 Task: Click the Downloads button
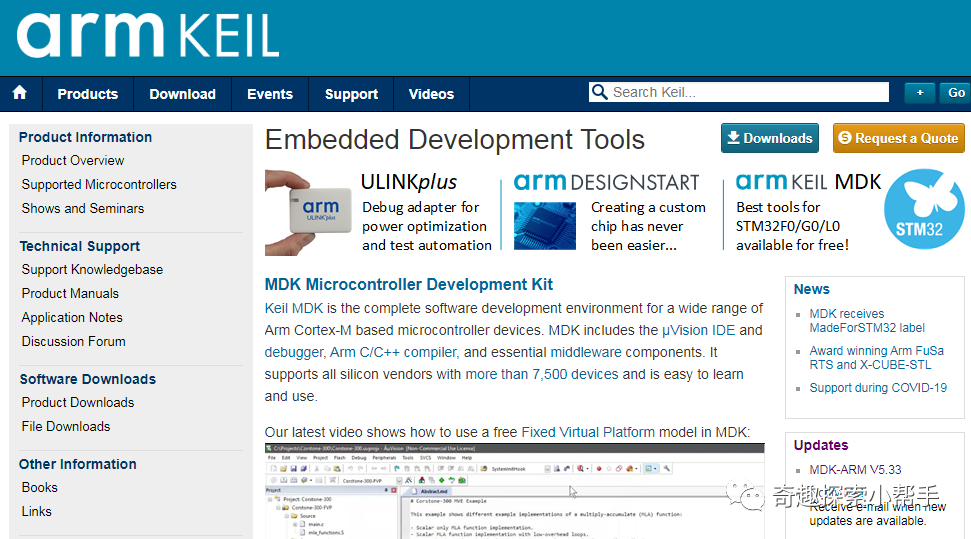[x=770, y=138]
